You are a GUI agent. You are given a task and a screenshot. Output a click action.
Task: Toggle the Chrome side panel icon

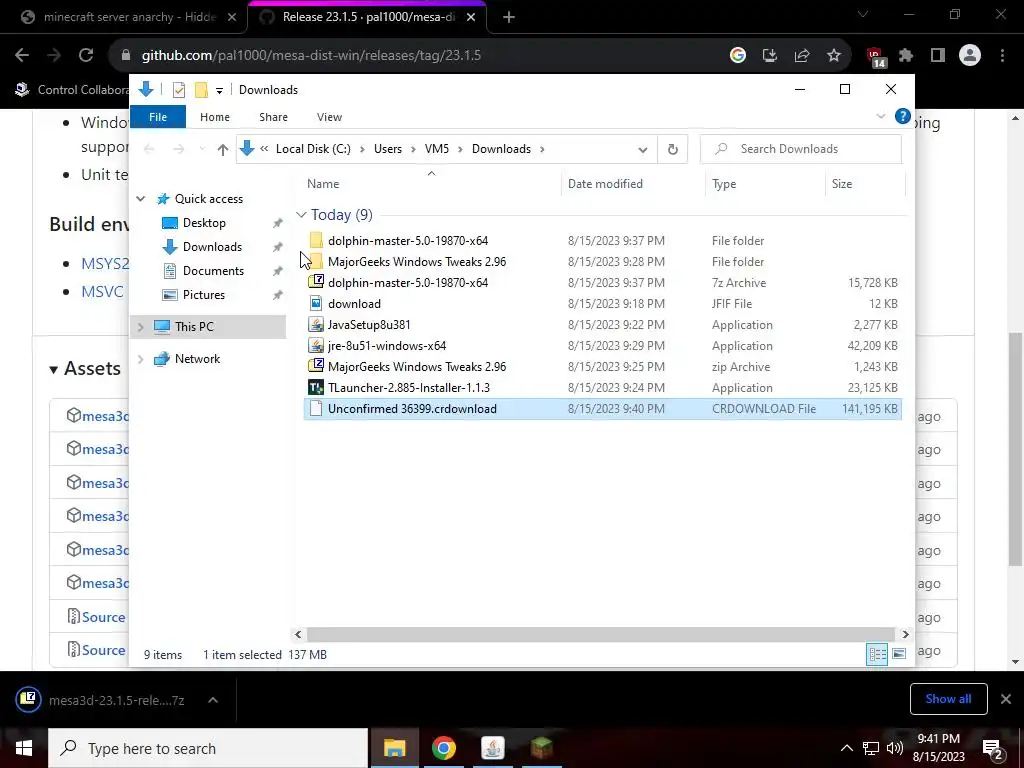click(938, 56)
